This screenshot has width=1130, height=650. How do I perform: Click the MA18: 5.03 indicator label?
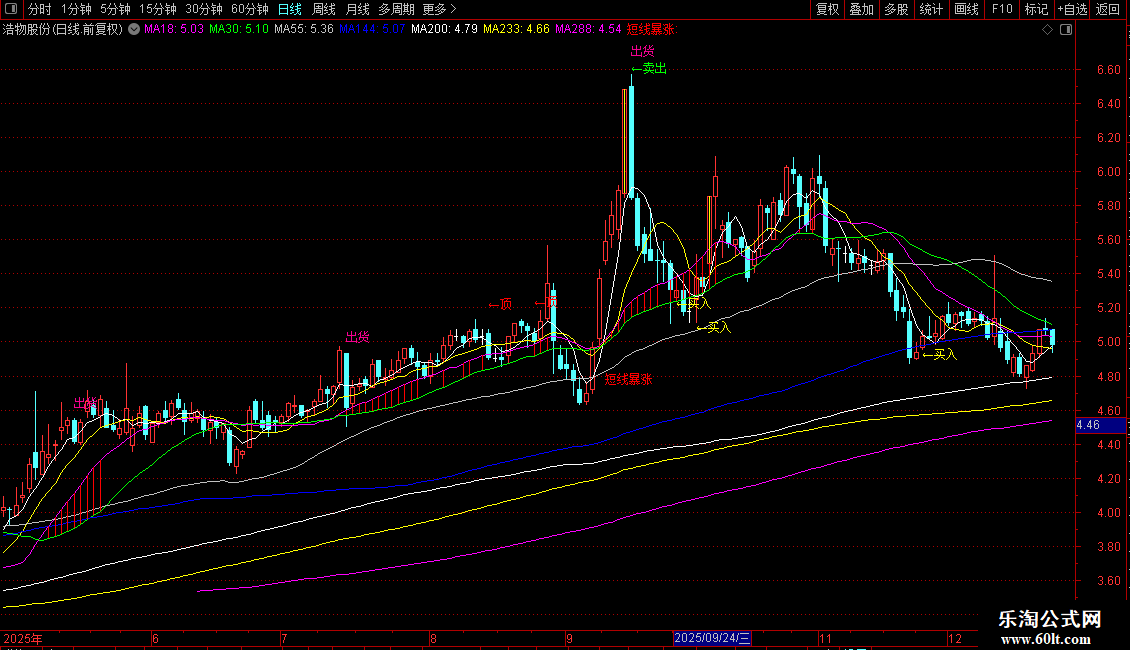pyautogui.click(x=174, y=30)
